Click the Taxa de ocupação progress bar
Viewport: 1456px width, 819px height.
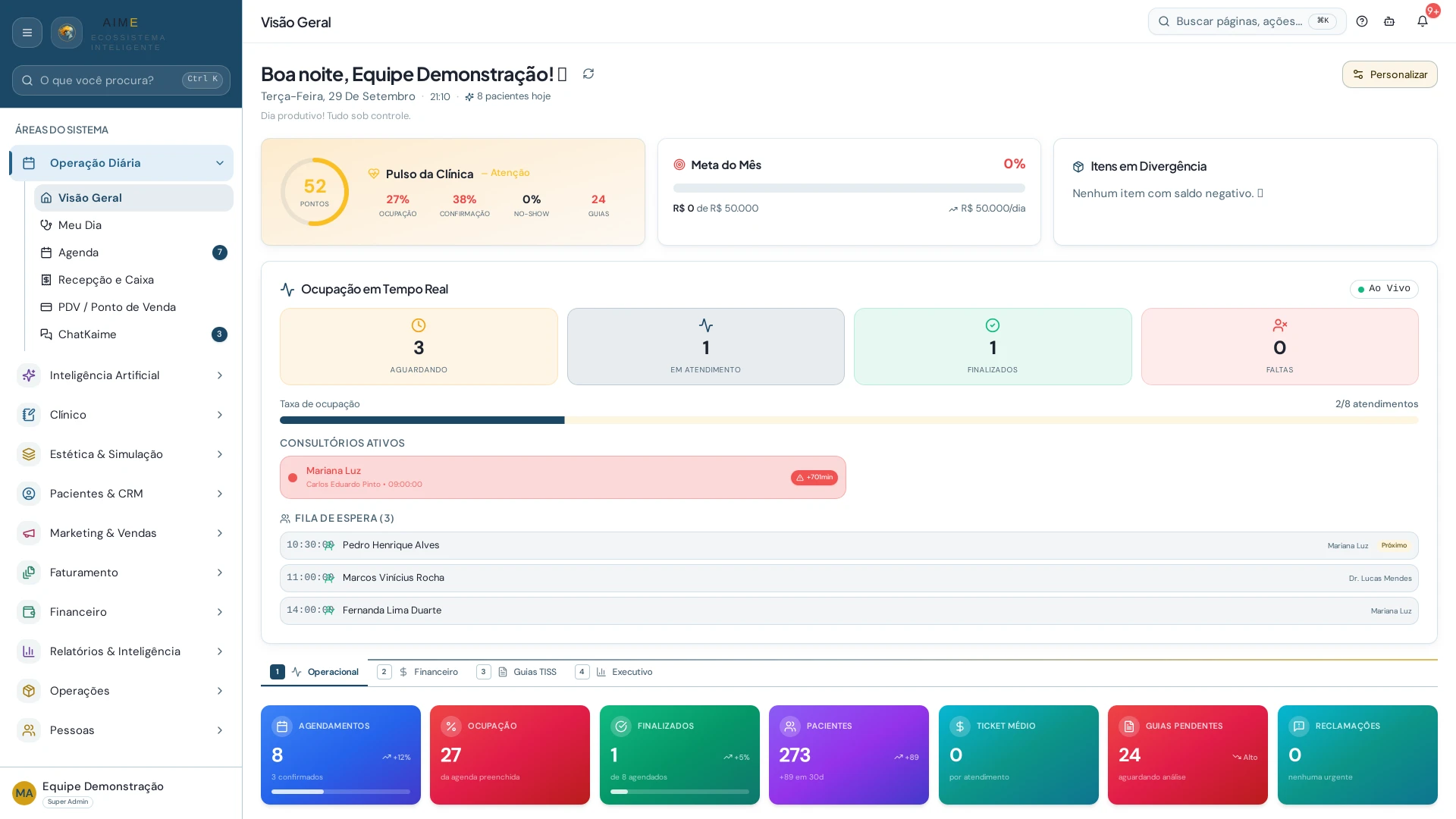pyautogui.click(x=849, y=420)
